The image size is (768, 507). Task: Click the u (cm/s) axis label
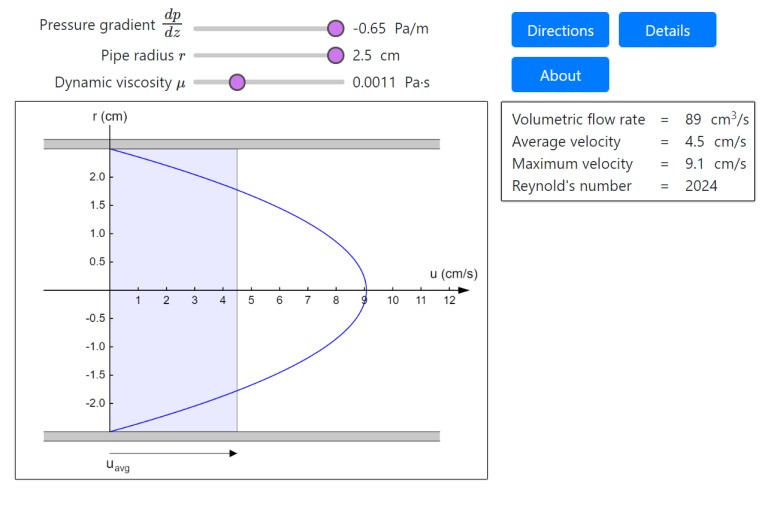point(453,273)
